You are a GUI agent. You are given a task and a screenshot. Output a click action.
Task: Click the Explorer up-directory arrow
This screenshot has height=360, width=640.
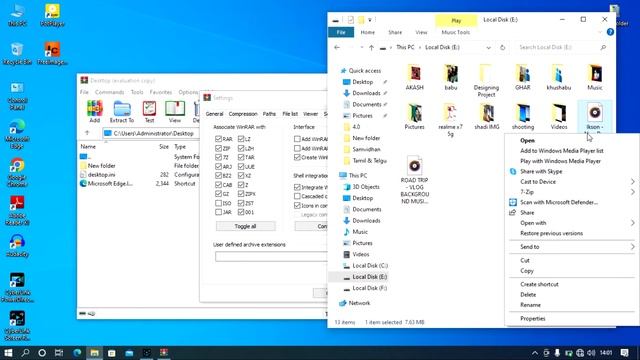tap(371, 47)
